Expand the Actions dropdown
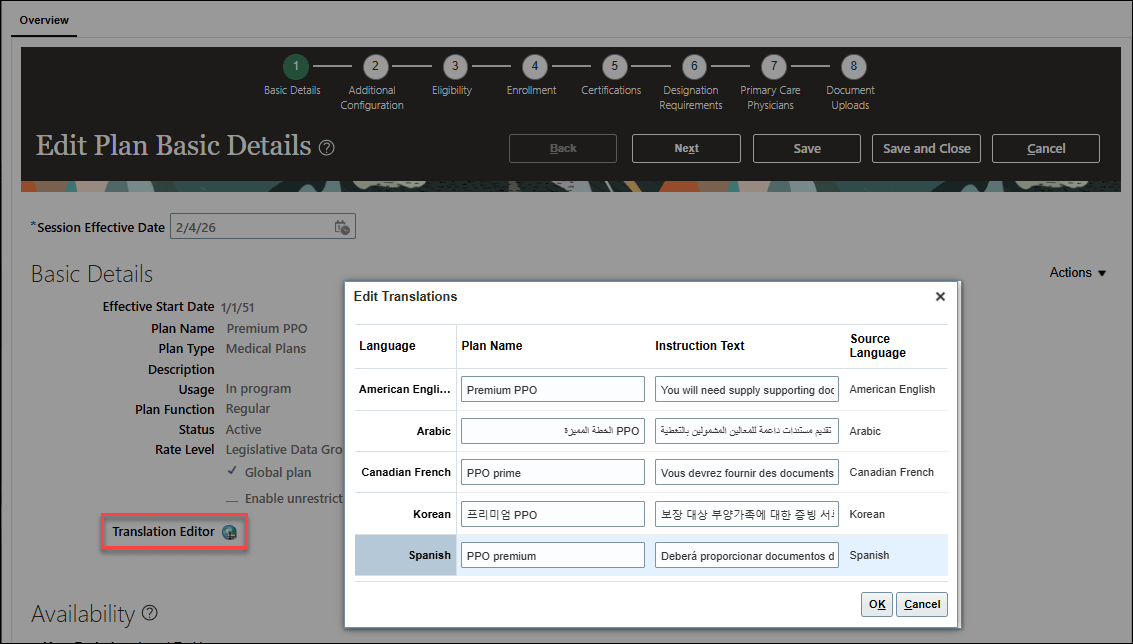The width and height of the screenshot is (1133, 644). [1077, 272]
